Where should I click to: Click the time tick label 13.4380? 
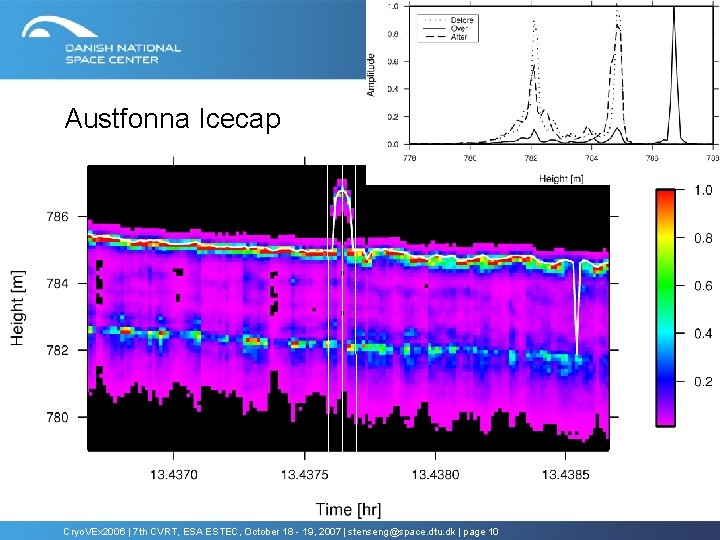coord(435,474)
